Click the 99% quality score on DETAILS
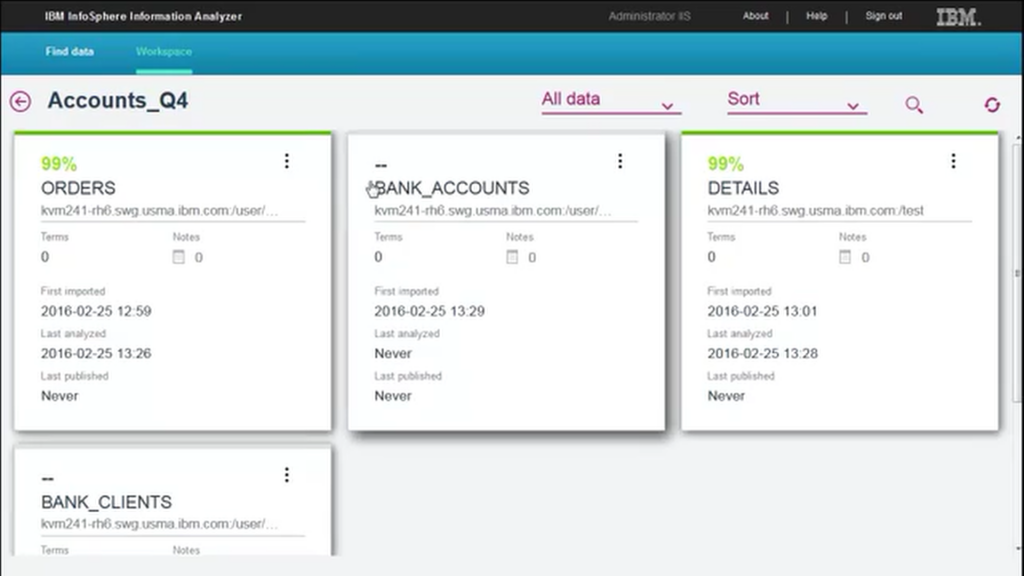The image size is (1024, 576). [726, 164]
